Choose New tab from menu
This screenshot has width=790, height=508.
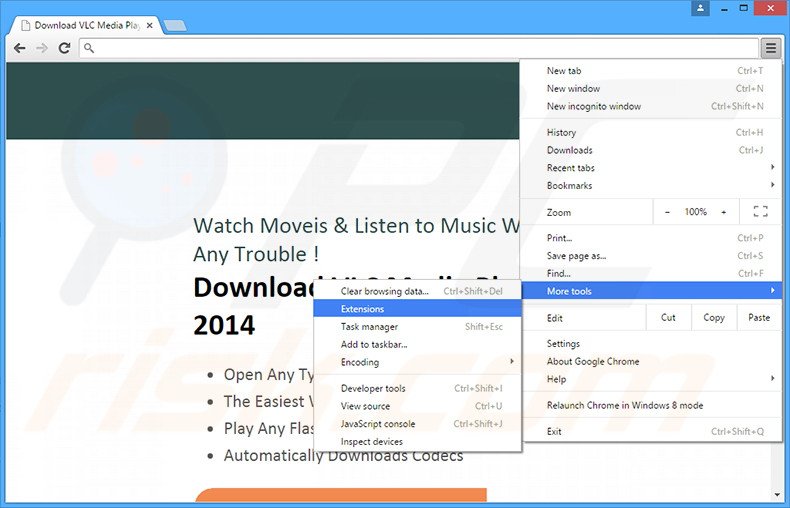650,71
